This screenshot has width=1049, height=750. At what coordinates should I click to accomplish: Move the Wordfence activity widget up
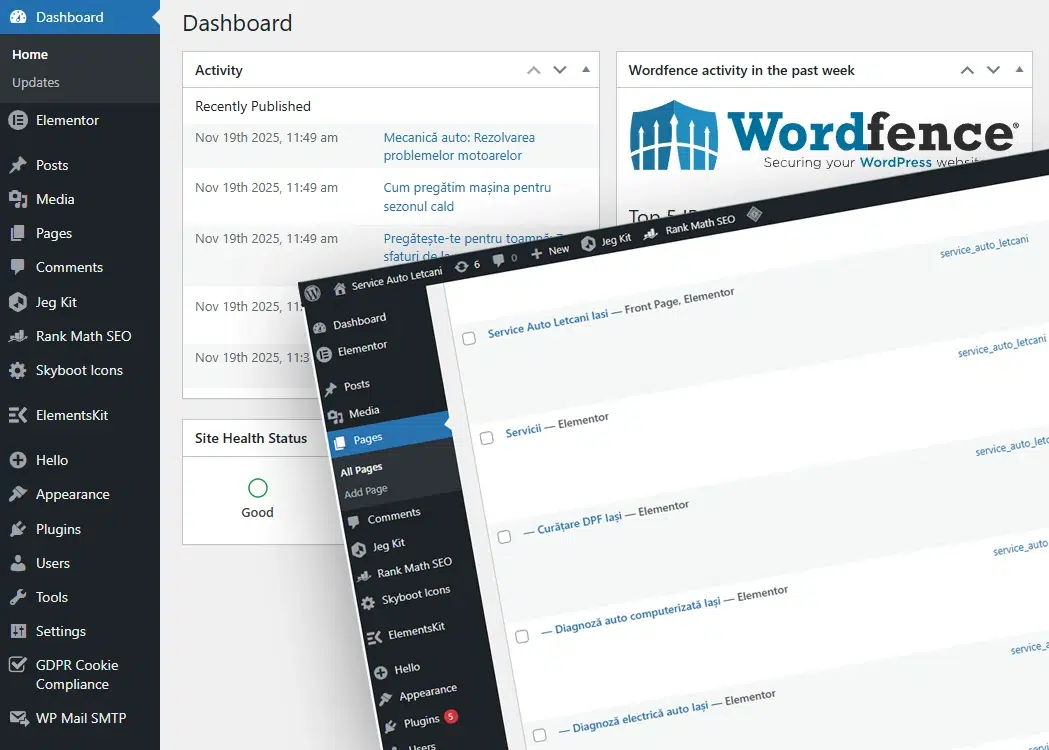(x=967, y=70)
